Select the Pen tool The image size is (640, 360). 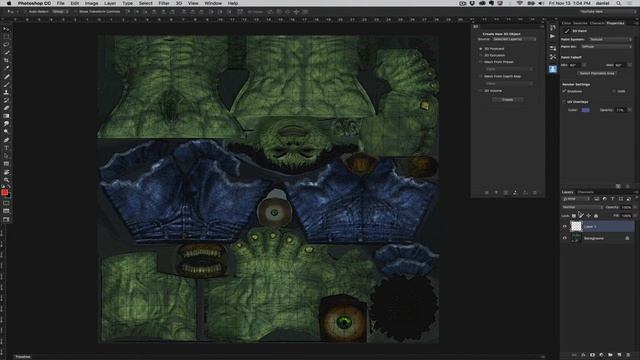(x=6, y=140)
